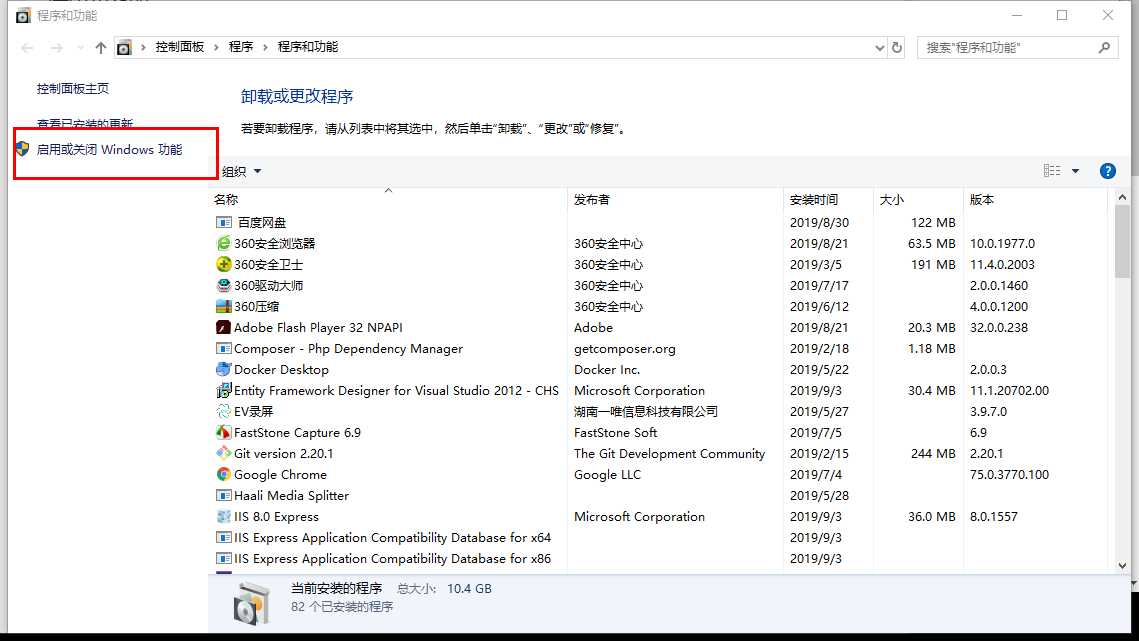Select version 32.0.0.238 cell
The height and width of the screenshot is (641, 1139).
coord(999,328)
